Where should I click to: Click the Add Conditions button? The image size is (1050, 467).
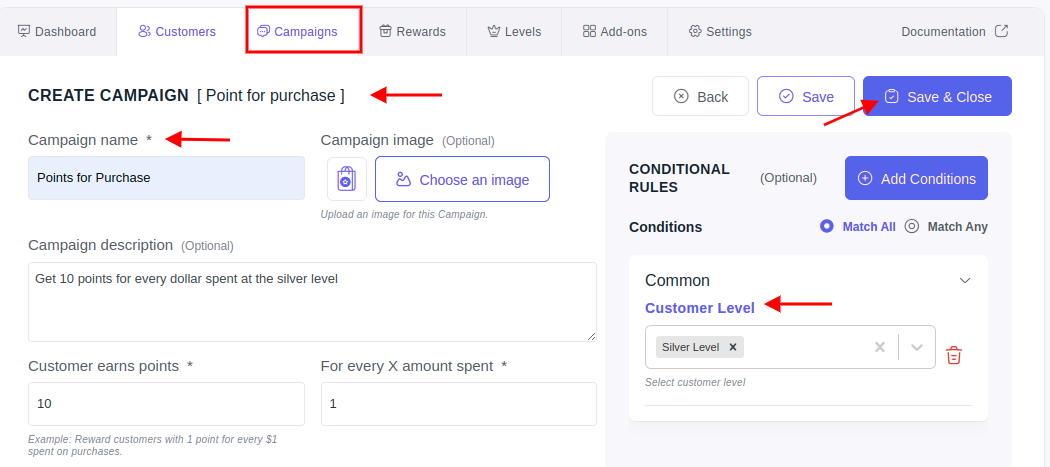(x=916, y=178)
